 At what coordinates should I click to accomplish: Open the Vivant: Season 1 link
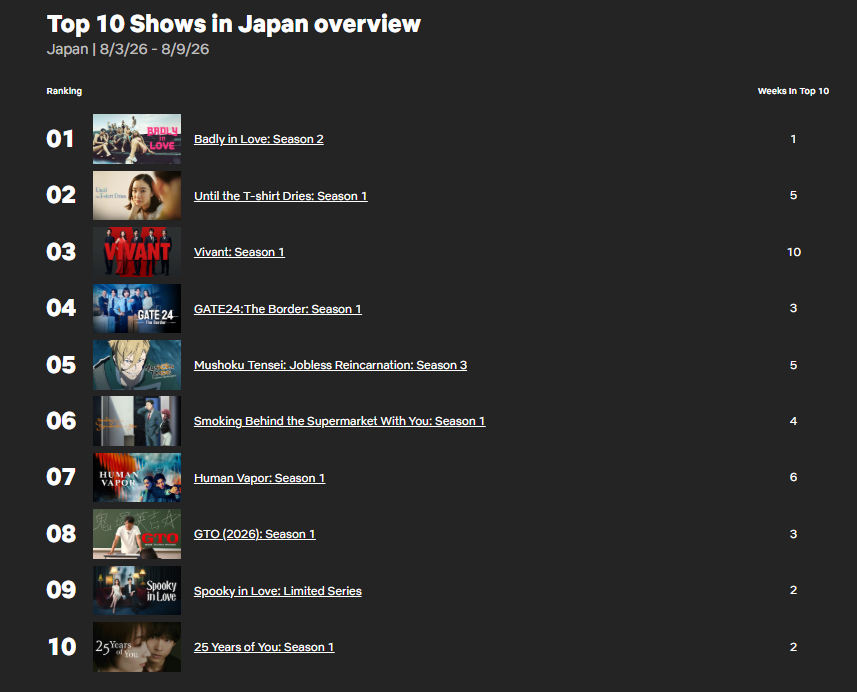(x=239, y=252)
